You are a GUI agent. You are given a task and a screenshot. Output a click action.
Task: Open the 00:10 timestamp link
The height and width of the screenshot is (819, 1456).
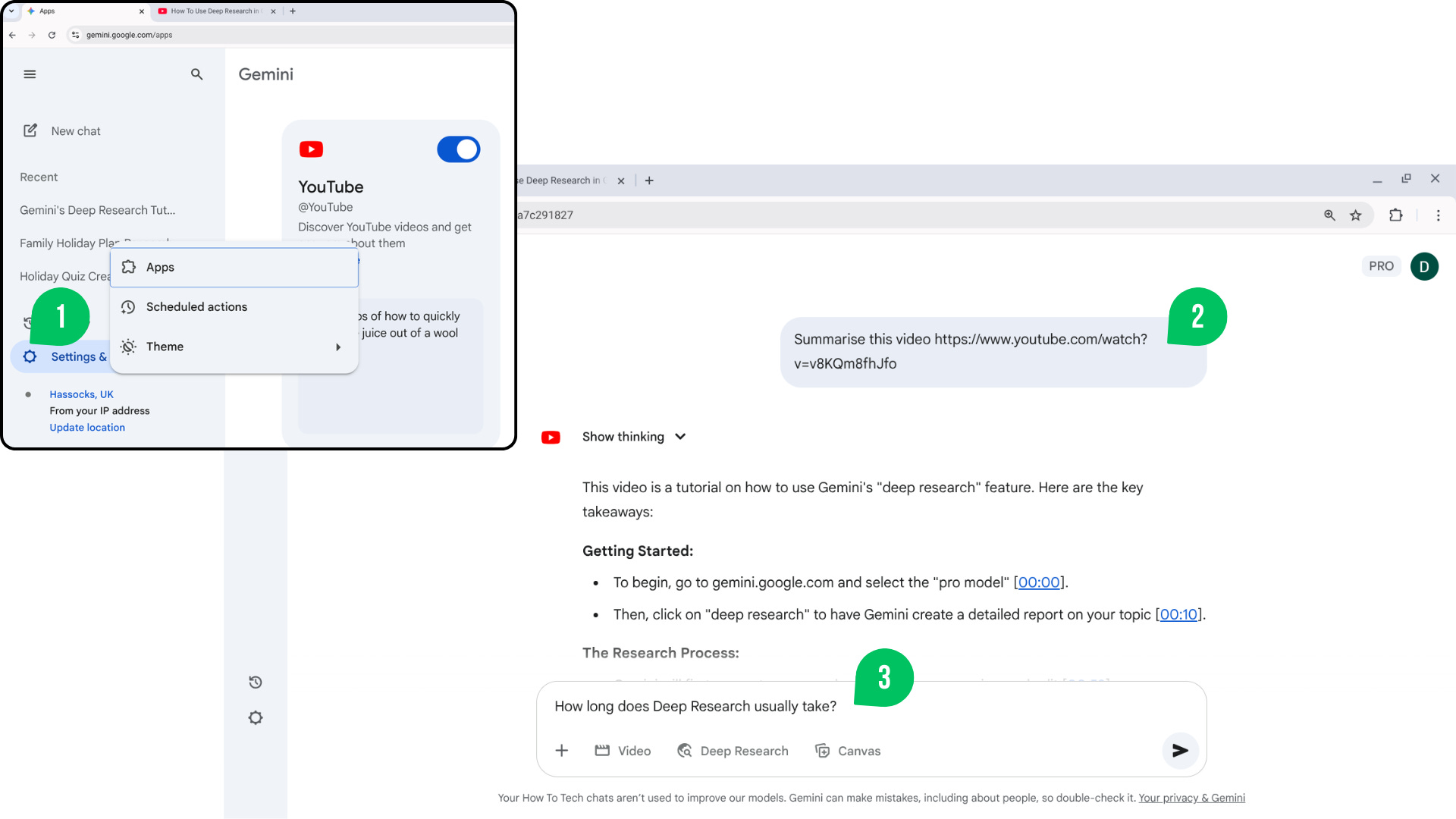click(1178, 615)
